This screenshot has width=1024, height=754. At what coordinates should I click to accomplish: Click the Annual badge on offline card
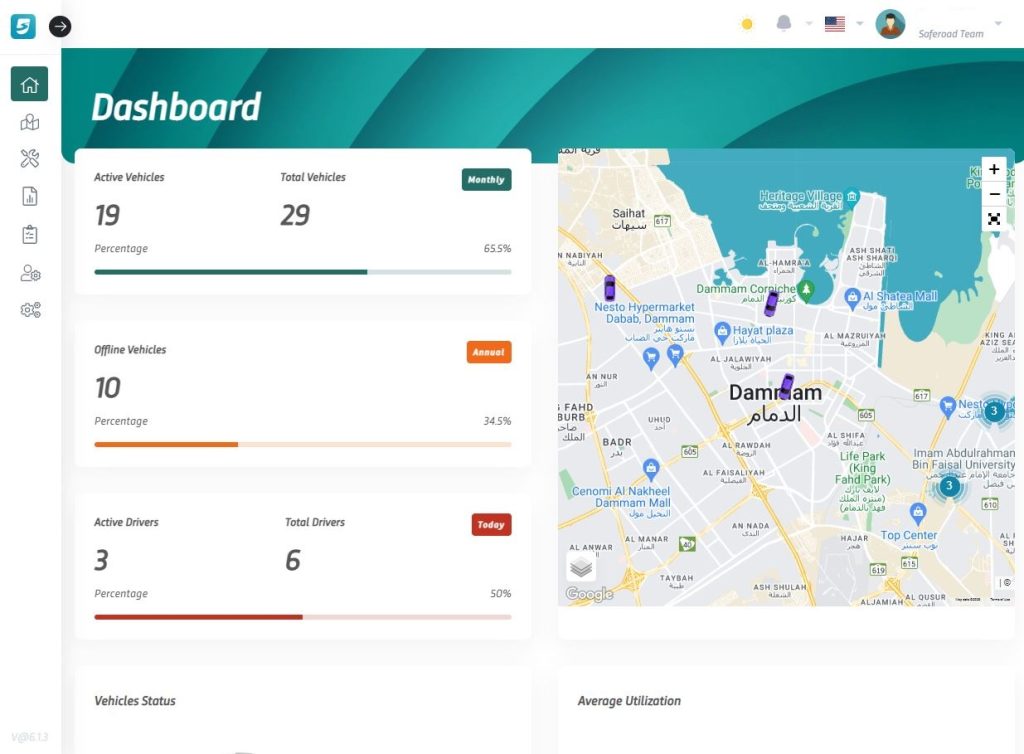coord(488,352)
